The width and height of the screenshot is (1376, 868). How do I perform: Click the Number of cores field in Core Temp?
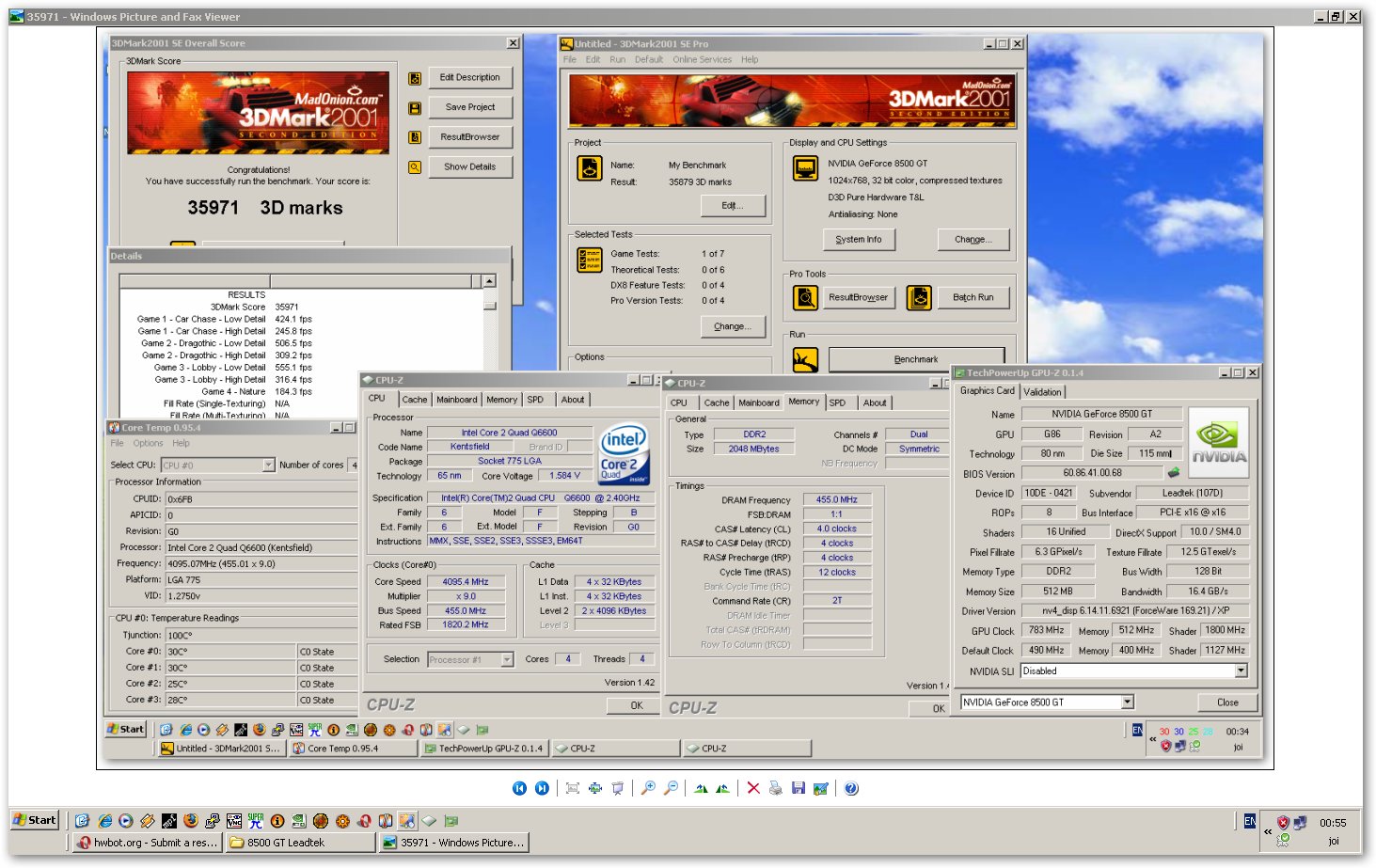(x=354, y=465)
